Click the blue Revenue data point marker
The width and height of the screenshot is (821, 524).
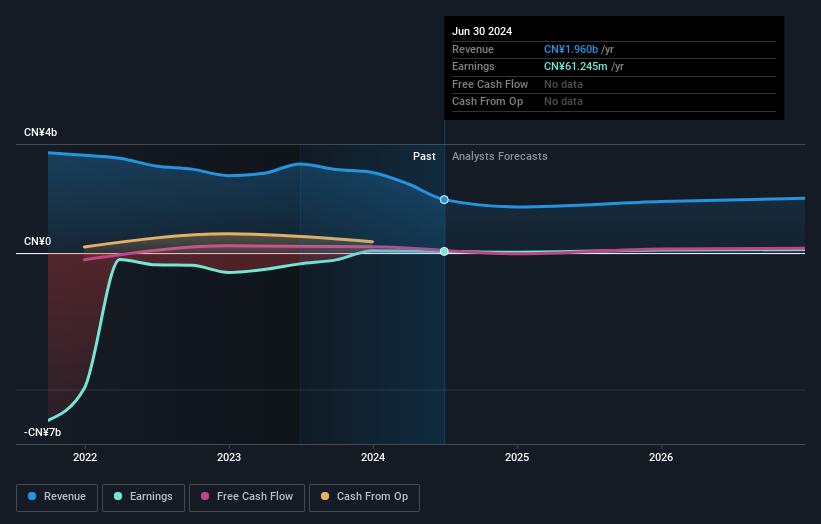coord(444,199)
